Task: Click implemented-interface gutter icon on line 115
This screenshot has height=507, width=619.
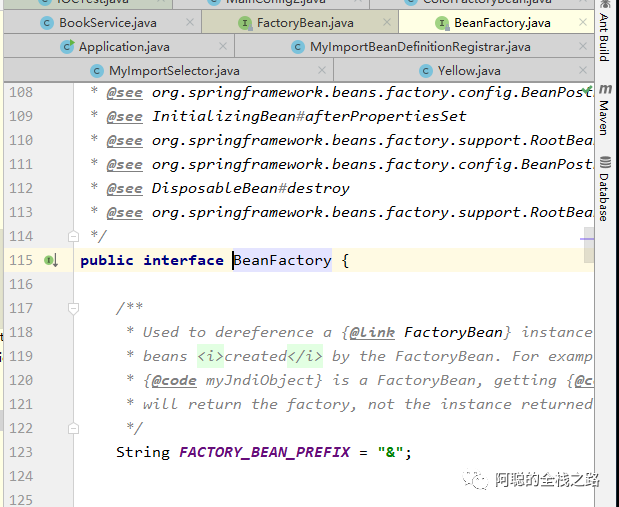Action: [x=51, y=261]
